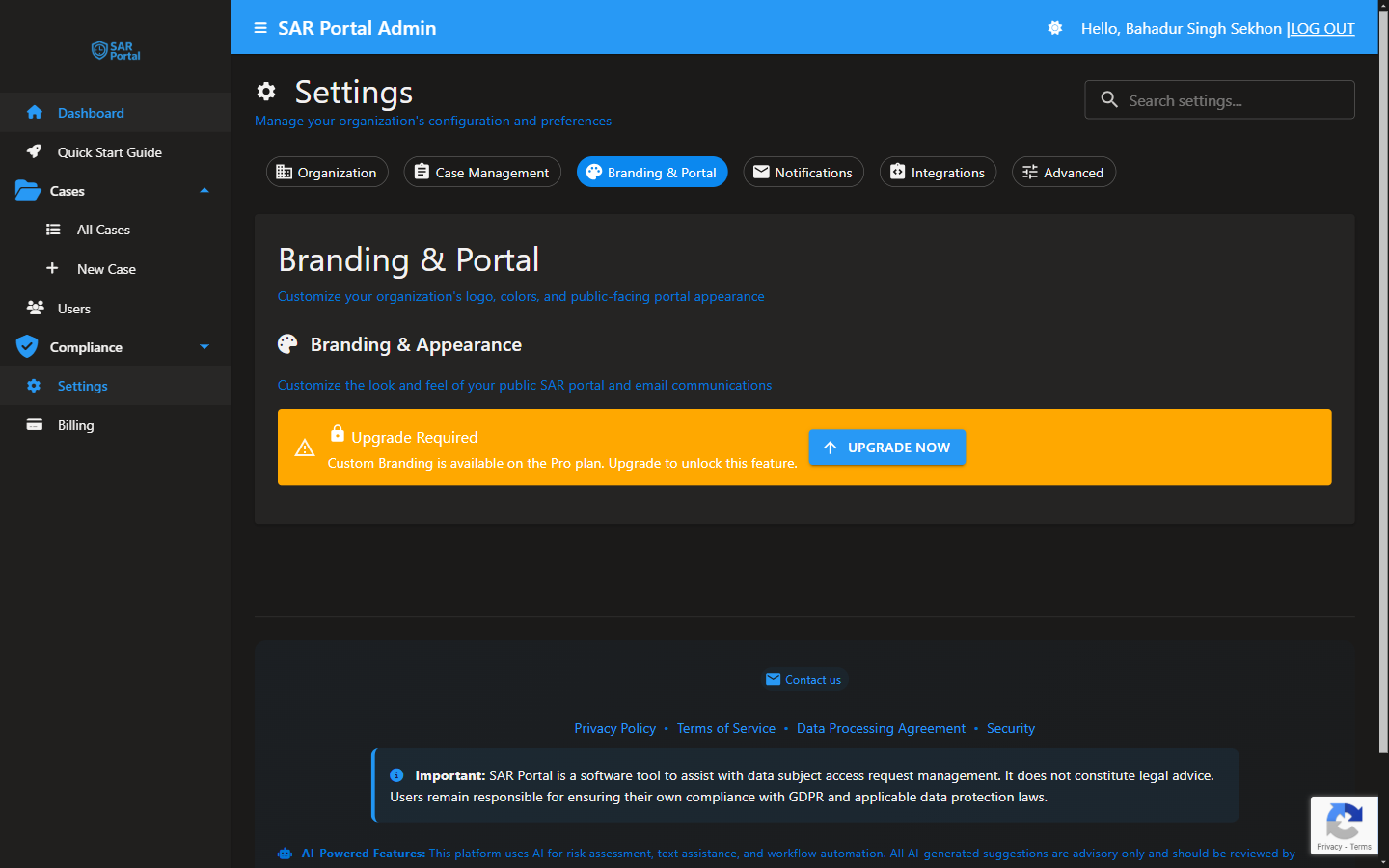Click the gear icon near the greeting

(x=1054, y=28)
